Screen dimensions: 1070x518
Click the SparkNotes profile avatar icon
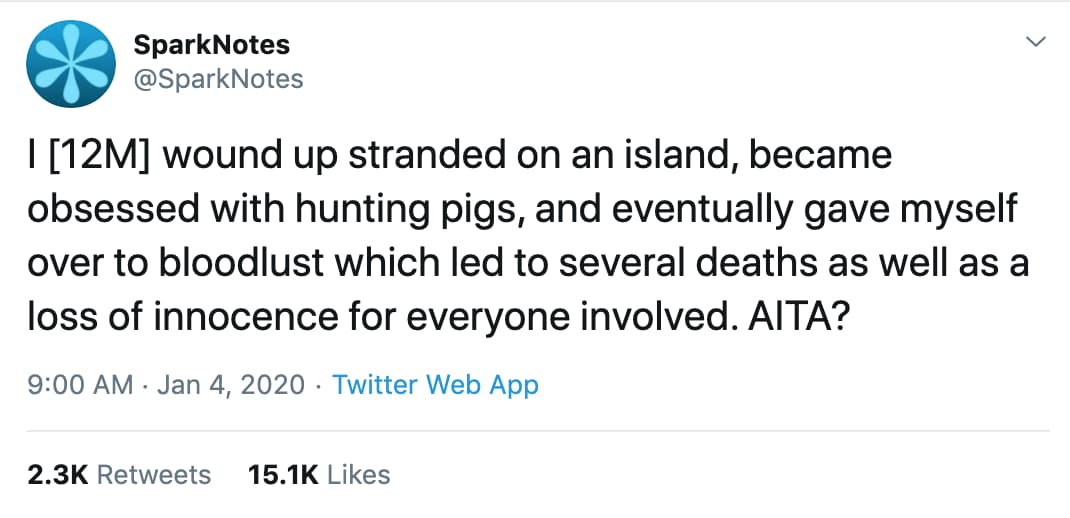[x=70, y=63]
